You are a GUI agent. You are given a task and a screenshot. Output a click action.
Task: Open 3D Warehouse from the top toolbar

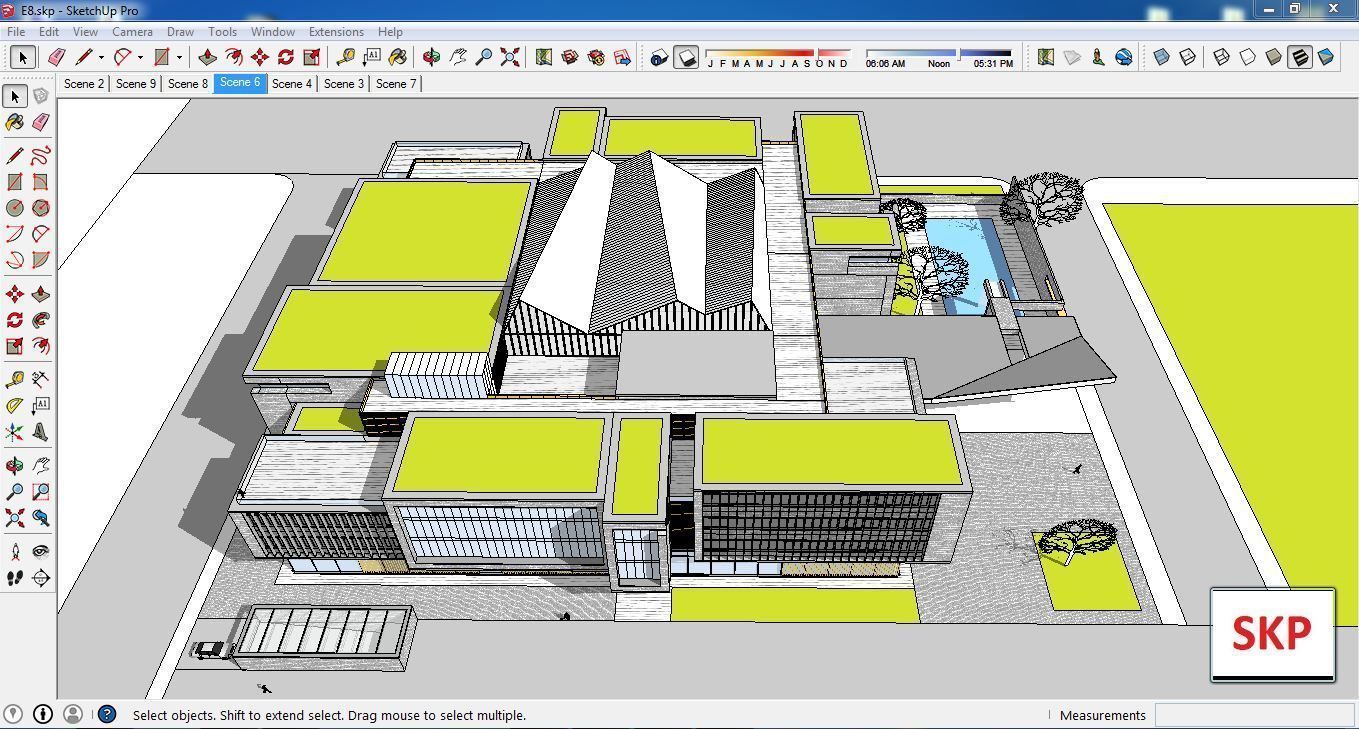pos(570,57)
